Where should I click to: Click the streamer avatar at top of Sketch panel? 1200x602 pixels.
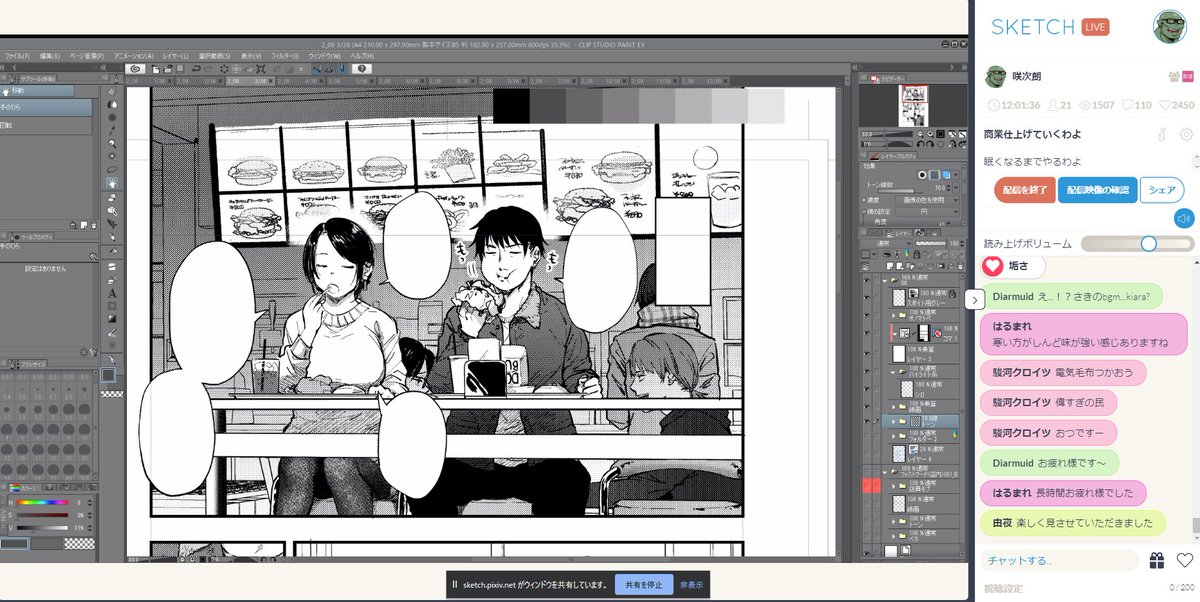coord(1169,27)
